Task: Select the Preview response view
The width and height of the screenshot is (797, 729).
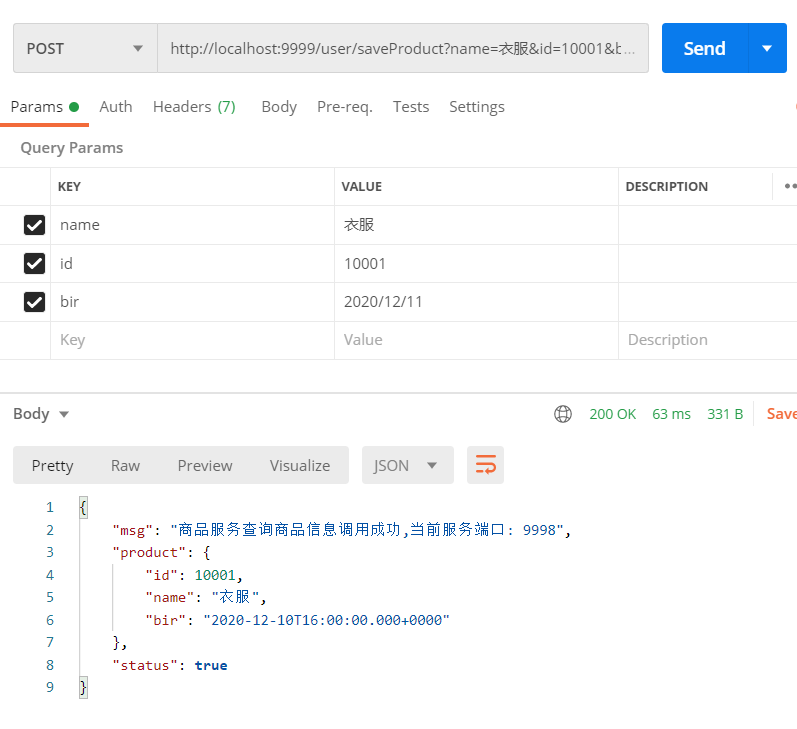Action: pyautogui.click(x=205, y=465)
